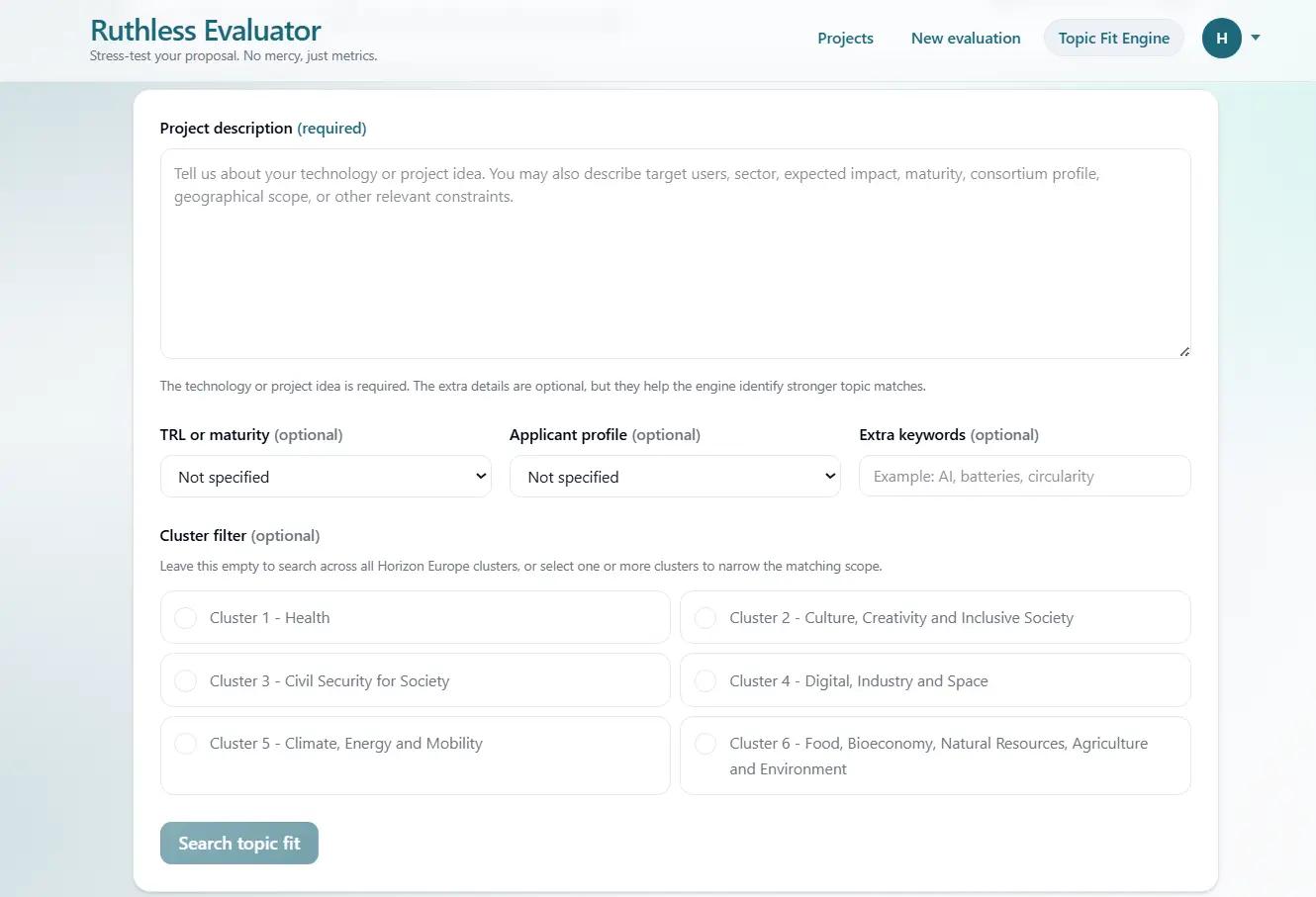
Task: Click the Ruthless Evaluator logo title
Action: click(x=206, y=30)
